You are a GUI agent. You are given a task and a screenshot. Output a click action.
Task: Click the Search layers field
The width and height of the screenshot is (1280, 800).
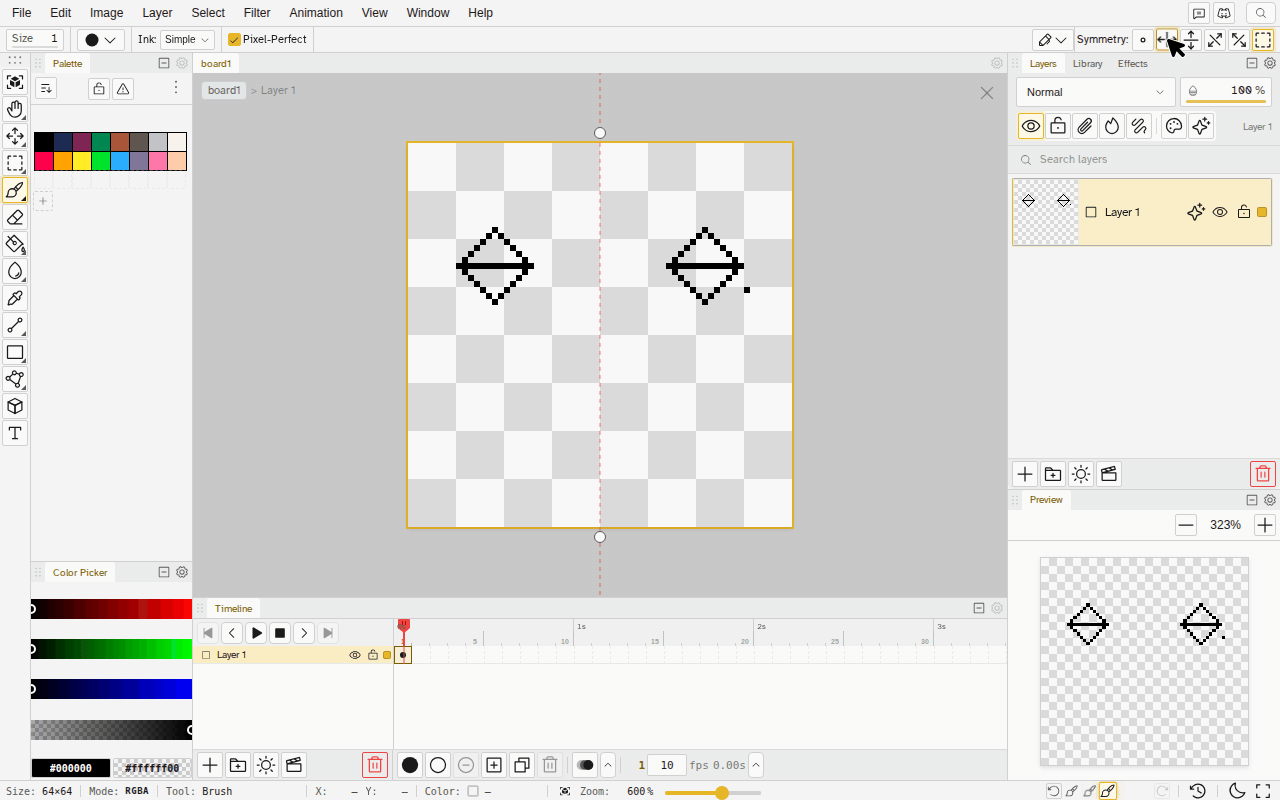pos(1142,159)
